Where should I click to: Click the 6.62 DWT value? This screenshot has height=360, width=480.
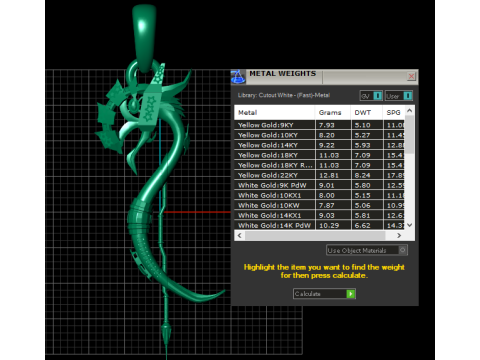pos(362,225)
